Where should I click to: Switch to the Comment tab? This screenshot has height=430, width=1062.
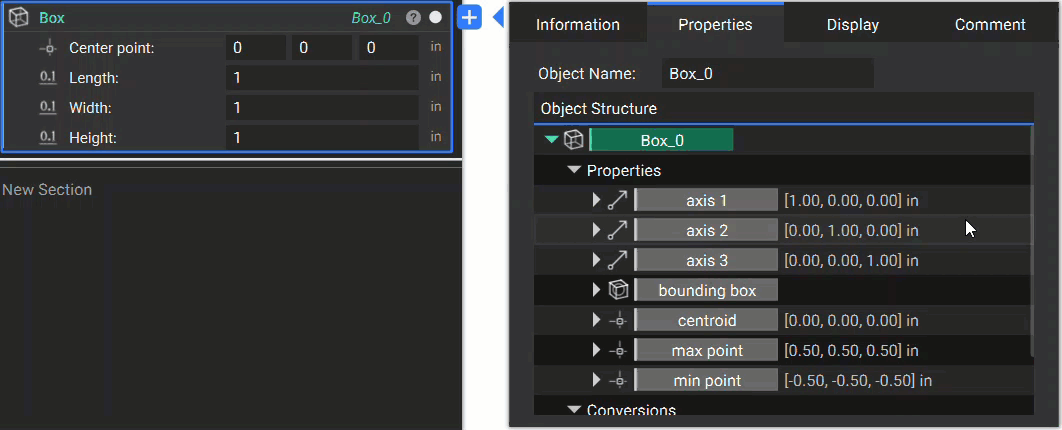pyautogui.click(x=990, y=24)
